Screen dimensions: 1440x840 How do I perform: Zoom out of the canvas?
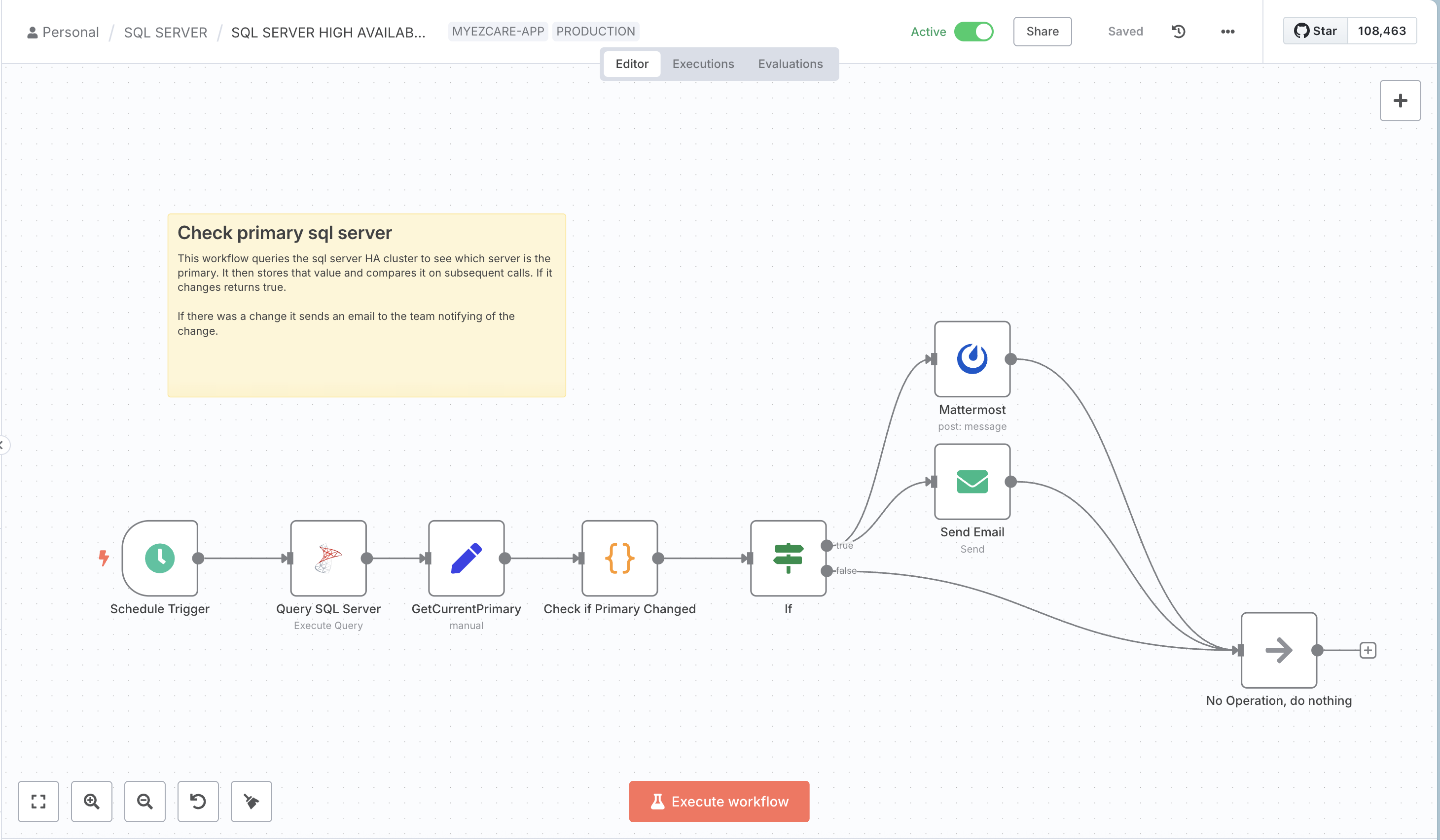[x=144, y=802]
